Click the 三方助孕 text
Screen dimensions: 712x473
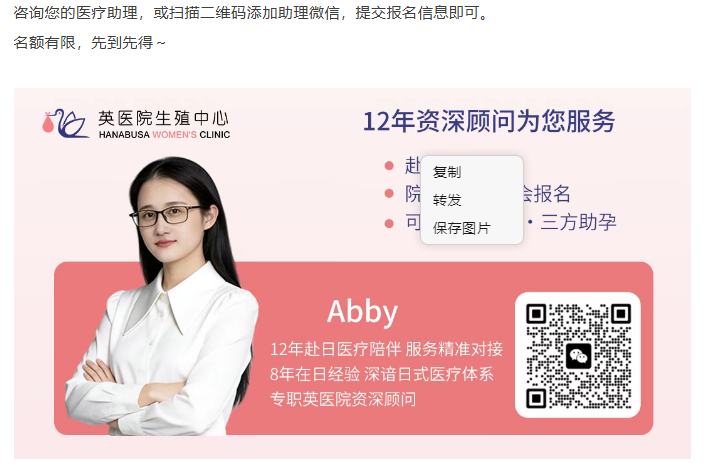[578, 222]
